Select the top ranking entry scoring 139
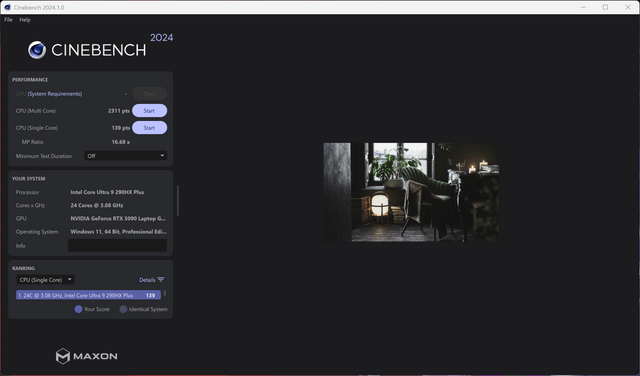Viewport: 640px width, 376px height. [x=88, y=295]
